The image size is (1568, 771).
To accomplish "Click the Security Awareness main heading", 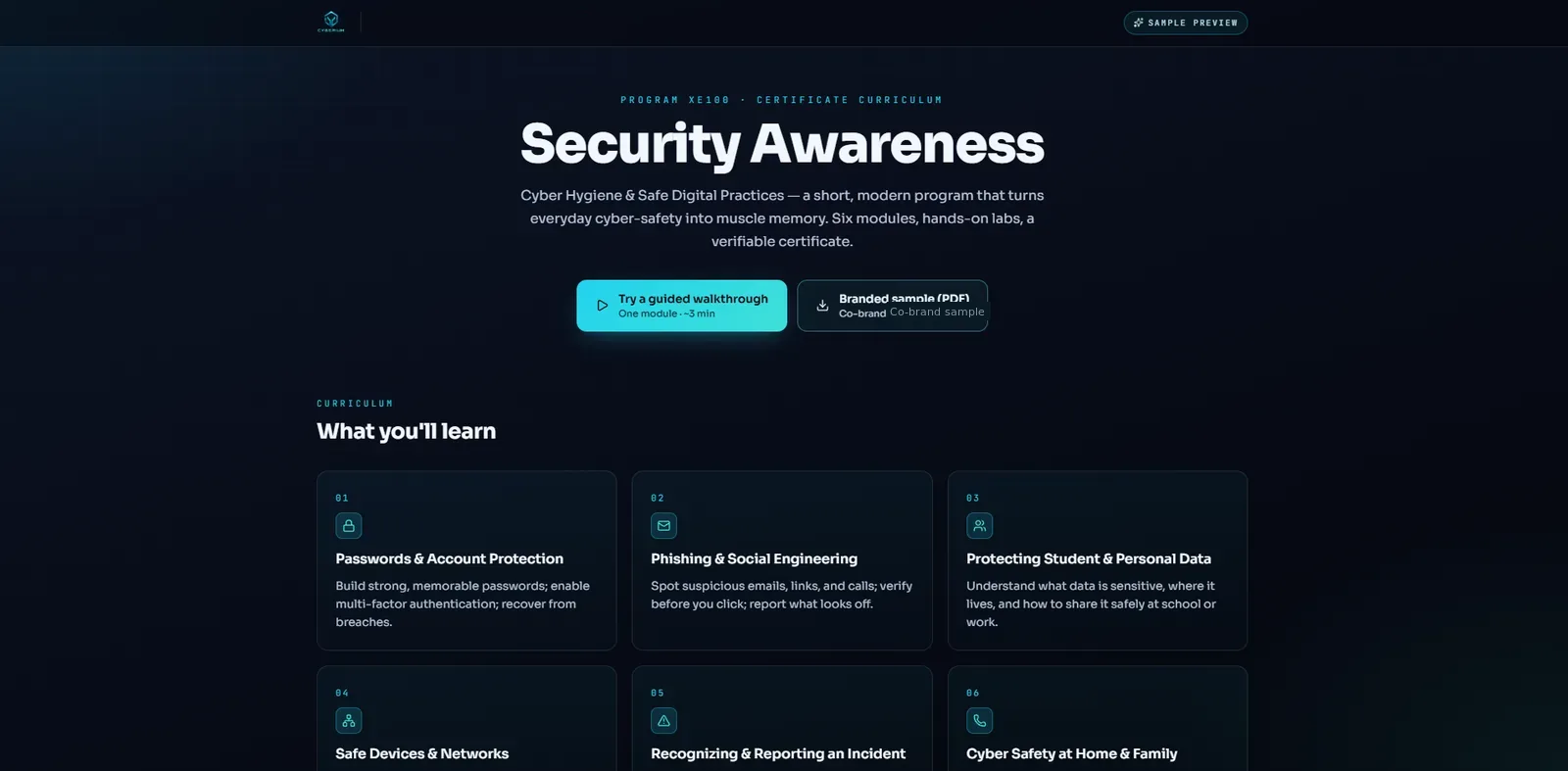I will [x=782, y=144].
